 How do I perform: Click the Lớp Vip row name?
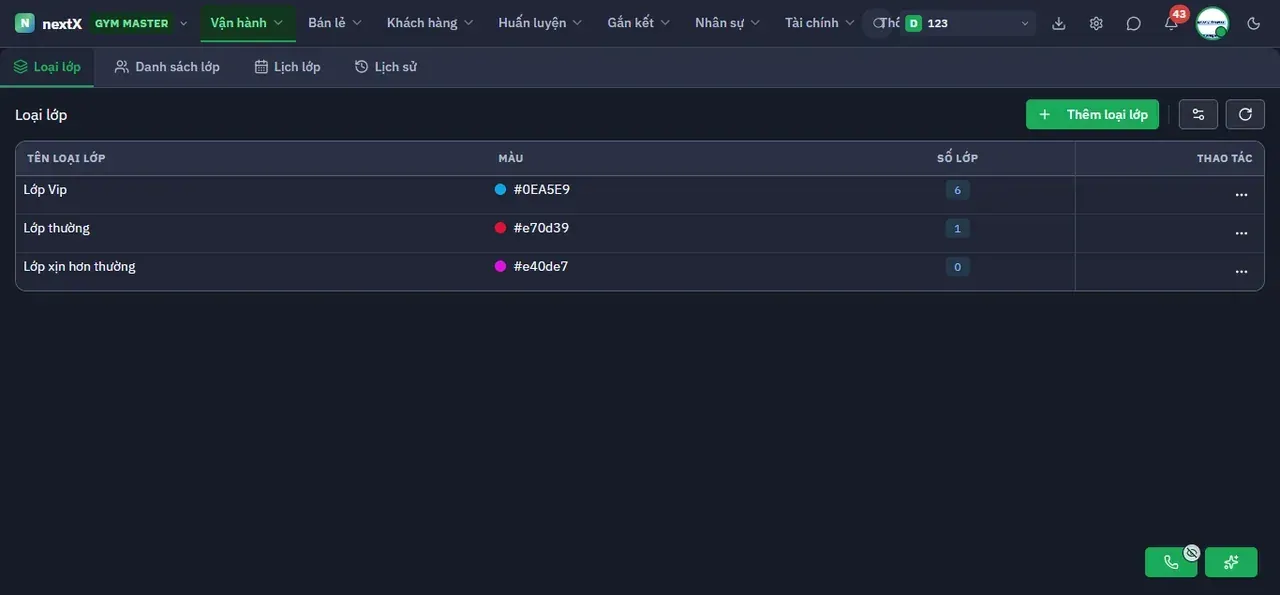coord(45,189)
